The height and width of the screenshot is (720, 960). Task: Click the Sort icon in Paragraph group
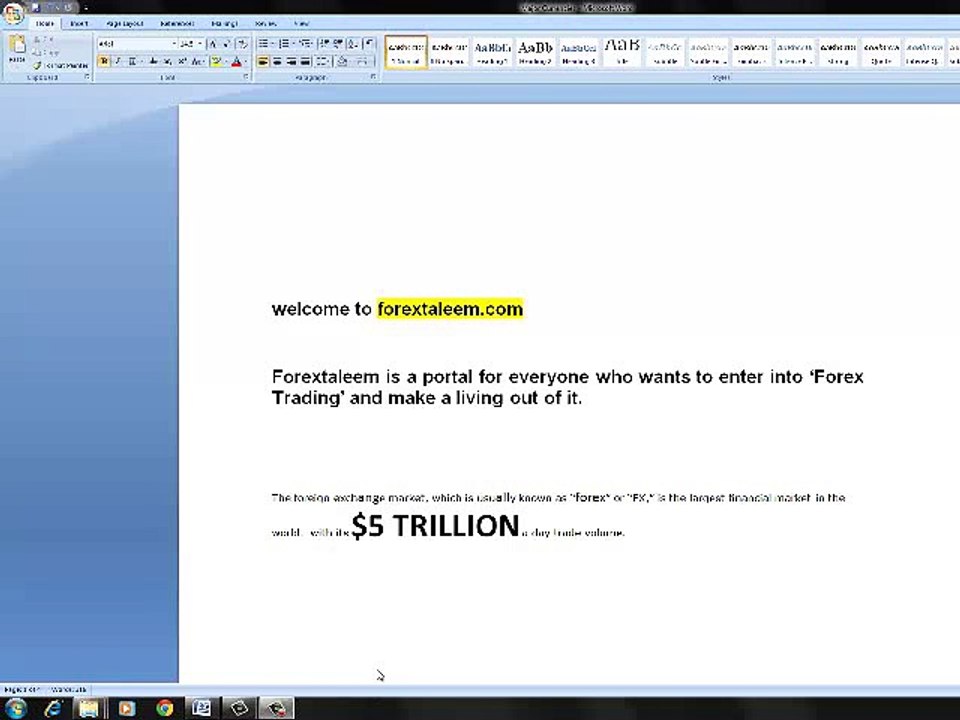pos(353,43)
